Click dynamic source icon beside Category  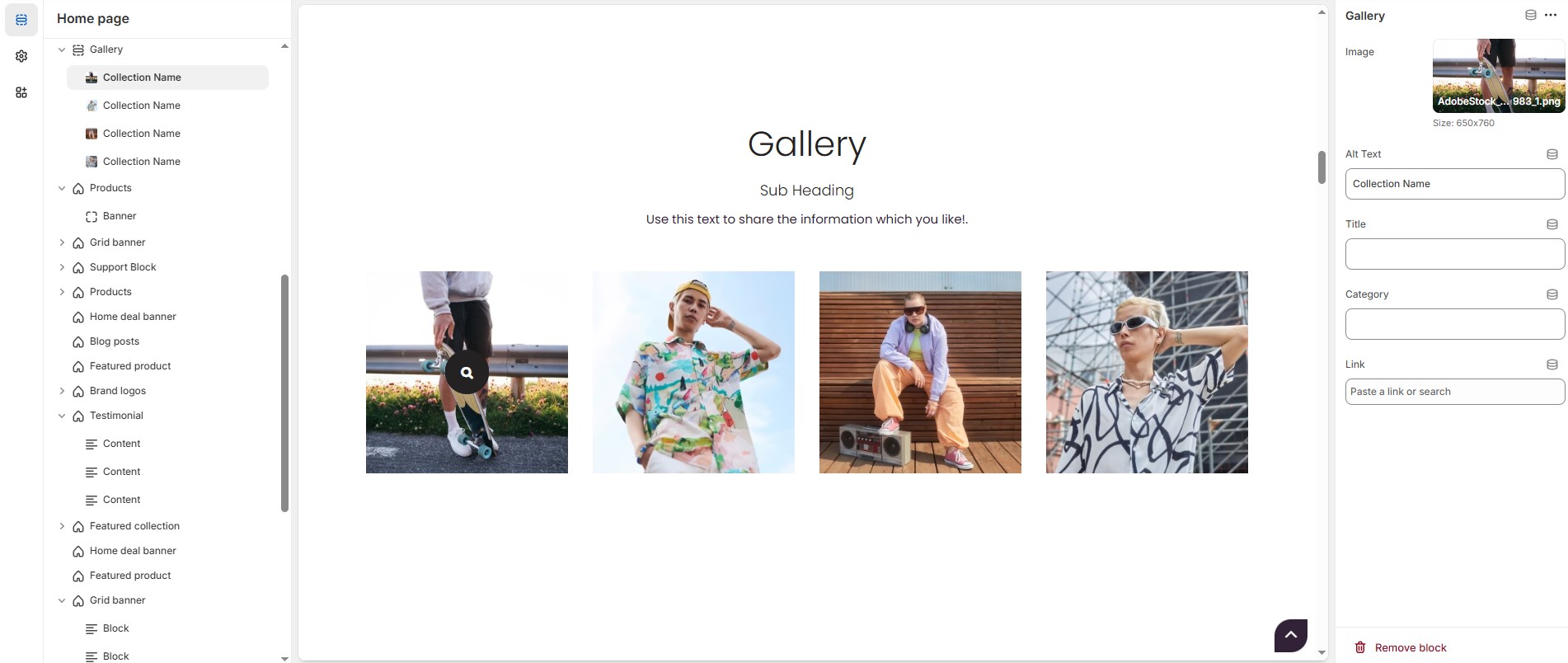point(1552,294)
